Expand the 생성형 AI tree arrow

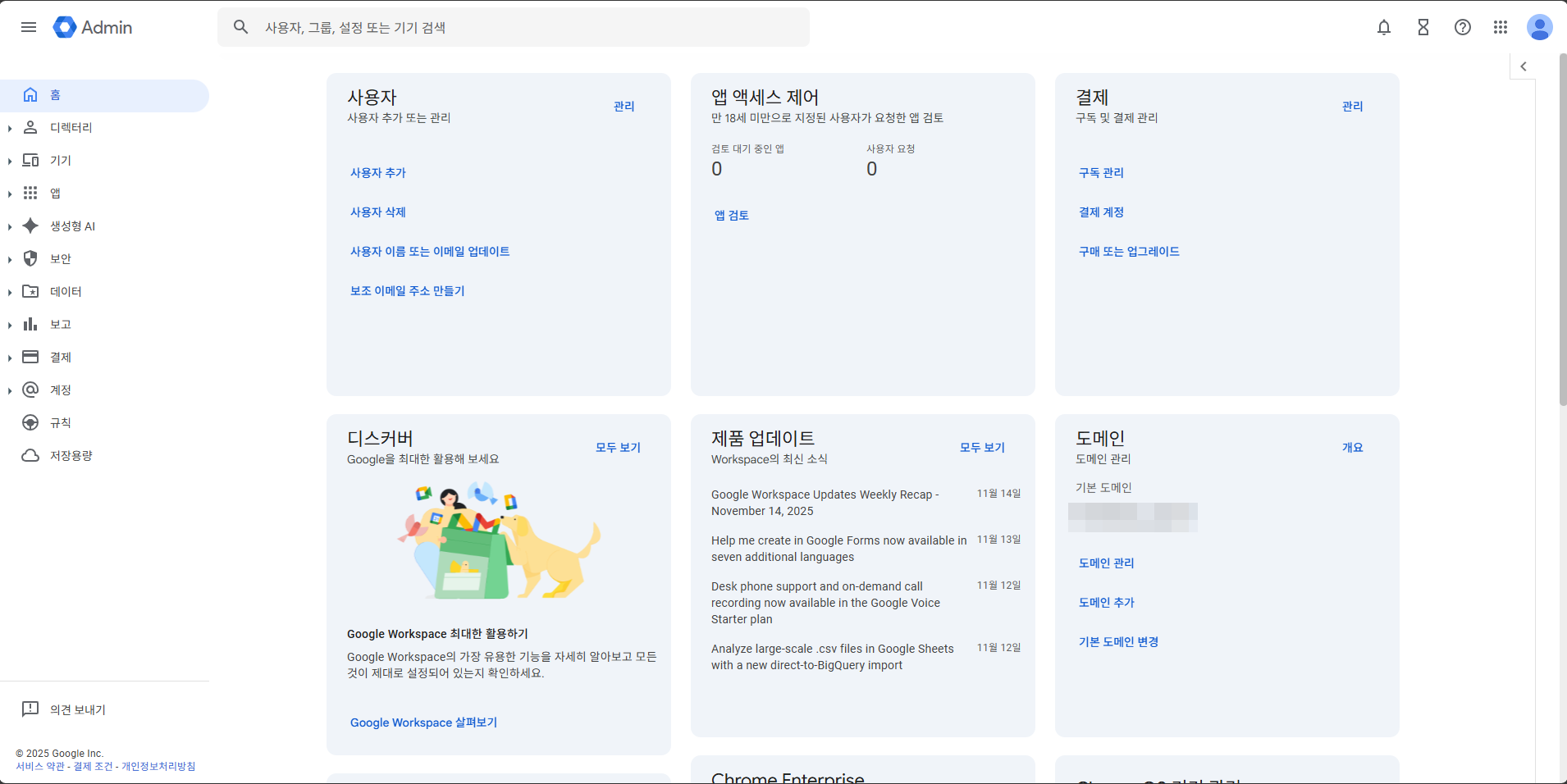pyautogui.click(x=9, y=226)
